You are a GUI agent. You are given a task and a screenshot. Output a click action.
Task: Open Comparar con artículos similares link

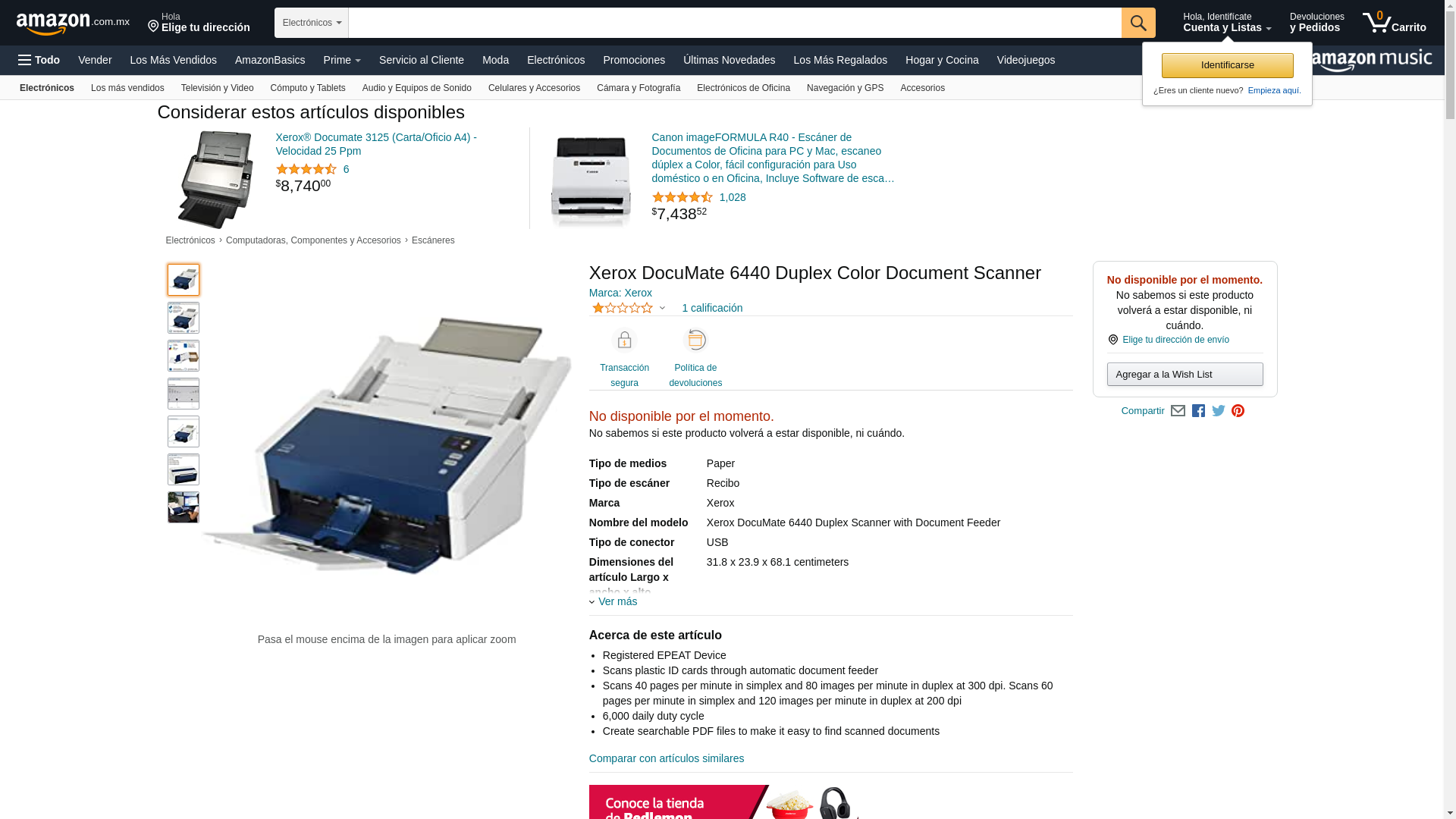[667, 758]
